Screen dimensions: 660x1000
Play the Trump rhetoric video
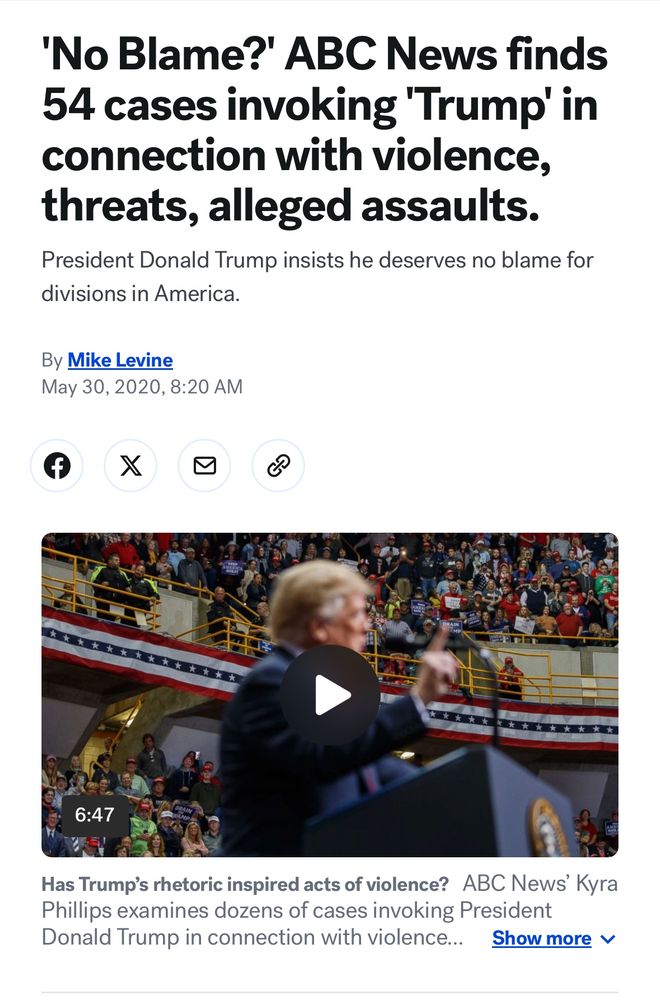[330, 695]
